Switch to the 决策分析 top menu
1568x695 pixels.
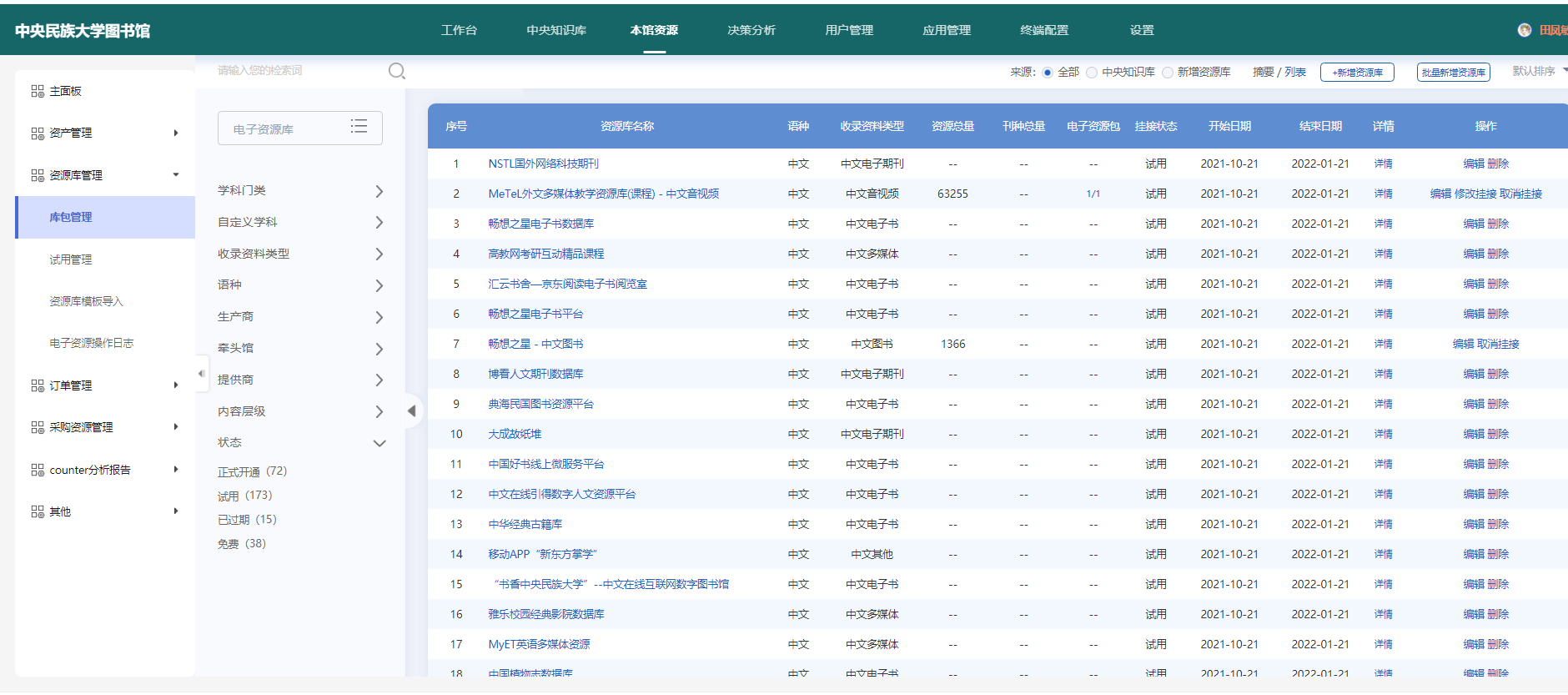coord(751,30)
